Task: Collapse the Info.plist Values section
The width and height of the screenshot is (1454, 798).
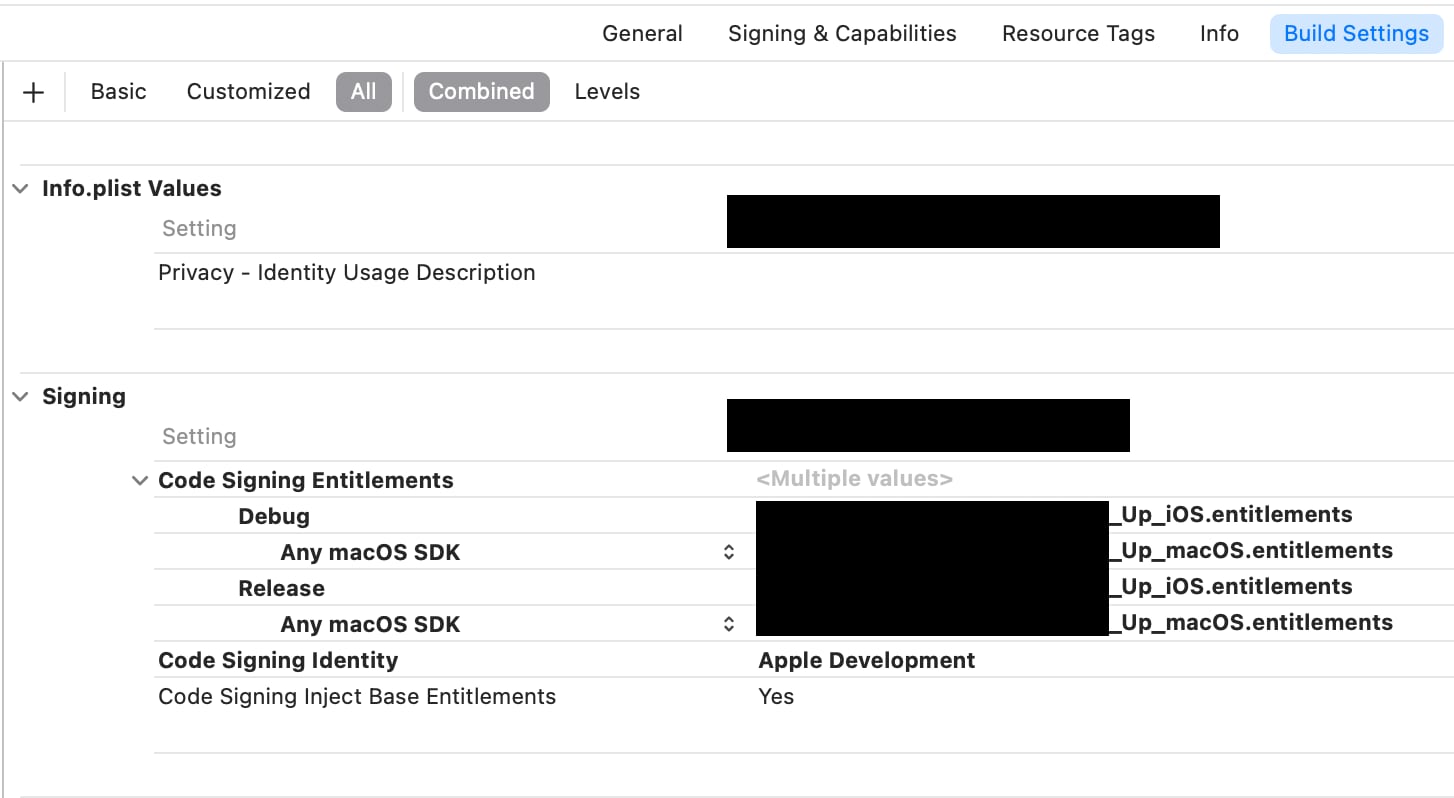Action: coord(21,189)
